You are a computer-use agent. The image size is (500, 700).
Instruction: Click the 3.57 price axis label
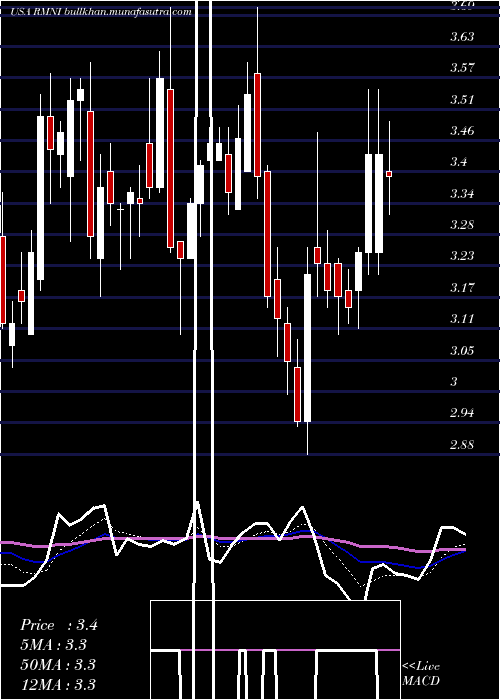(x=462, y=68)
